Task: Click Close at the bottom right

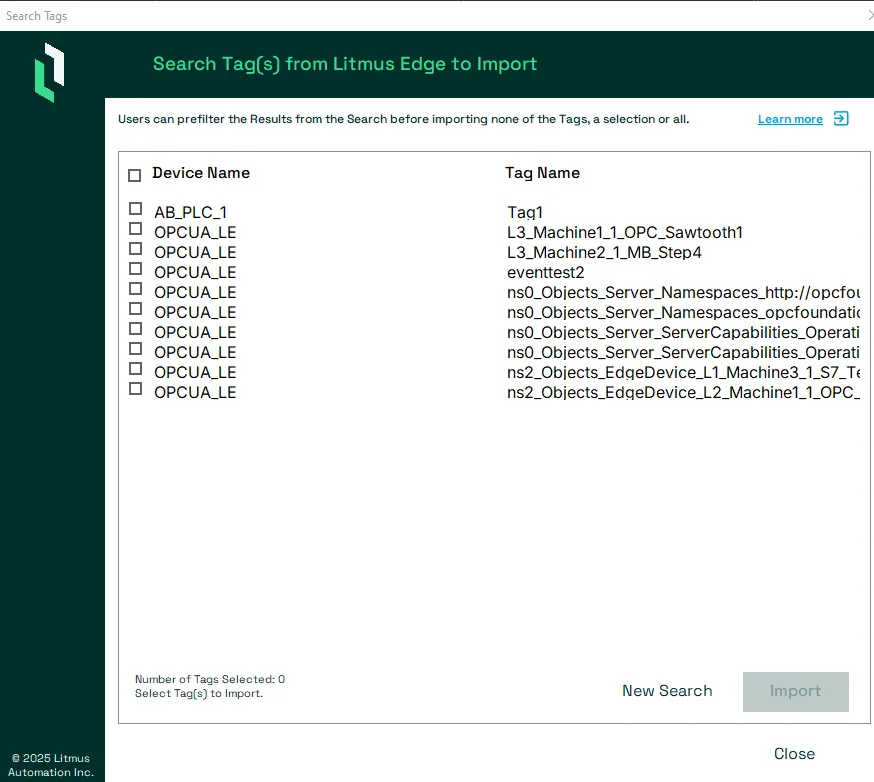Action: 794,754
